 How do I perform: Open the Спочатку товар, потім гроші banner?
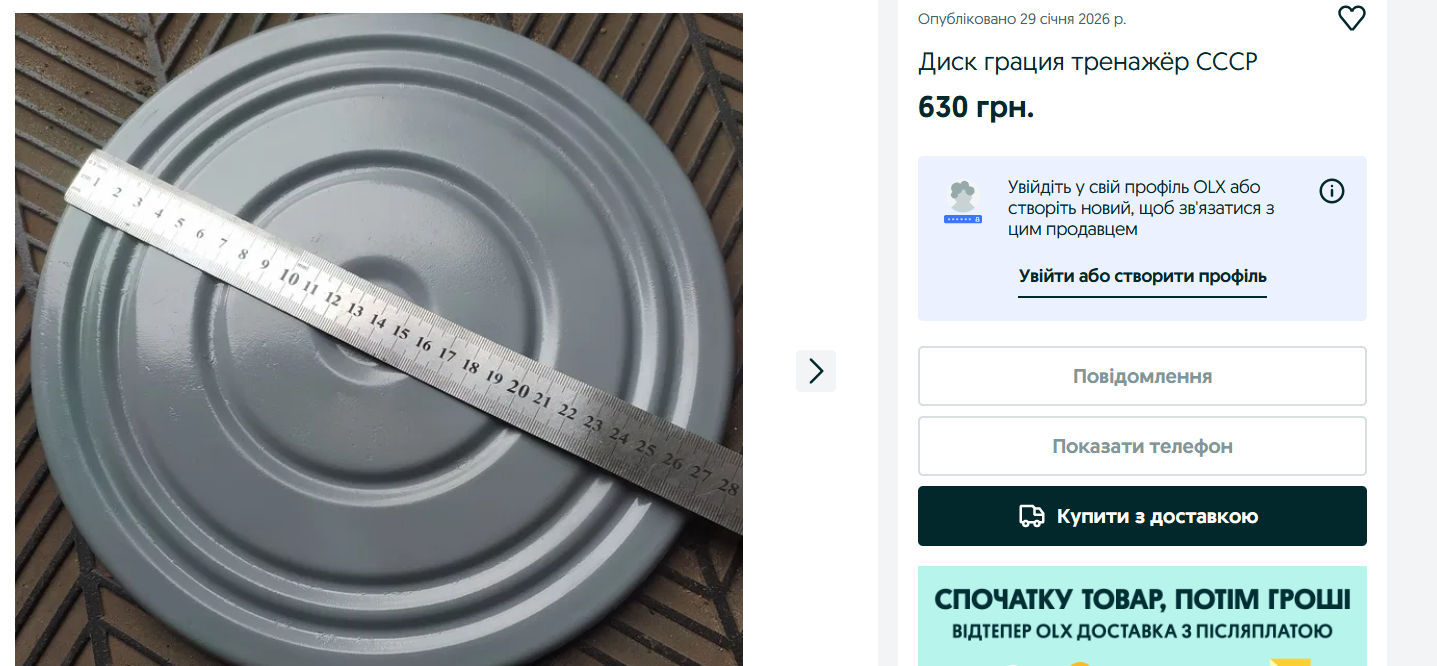(x=1142, y=616)
